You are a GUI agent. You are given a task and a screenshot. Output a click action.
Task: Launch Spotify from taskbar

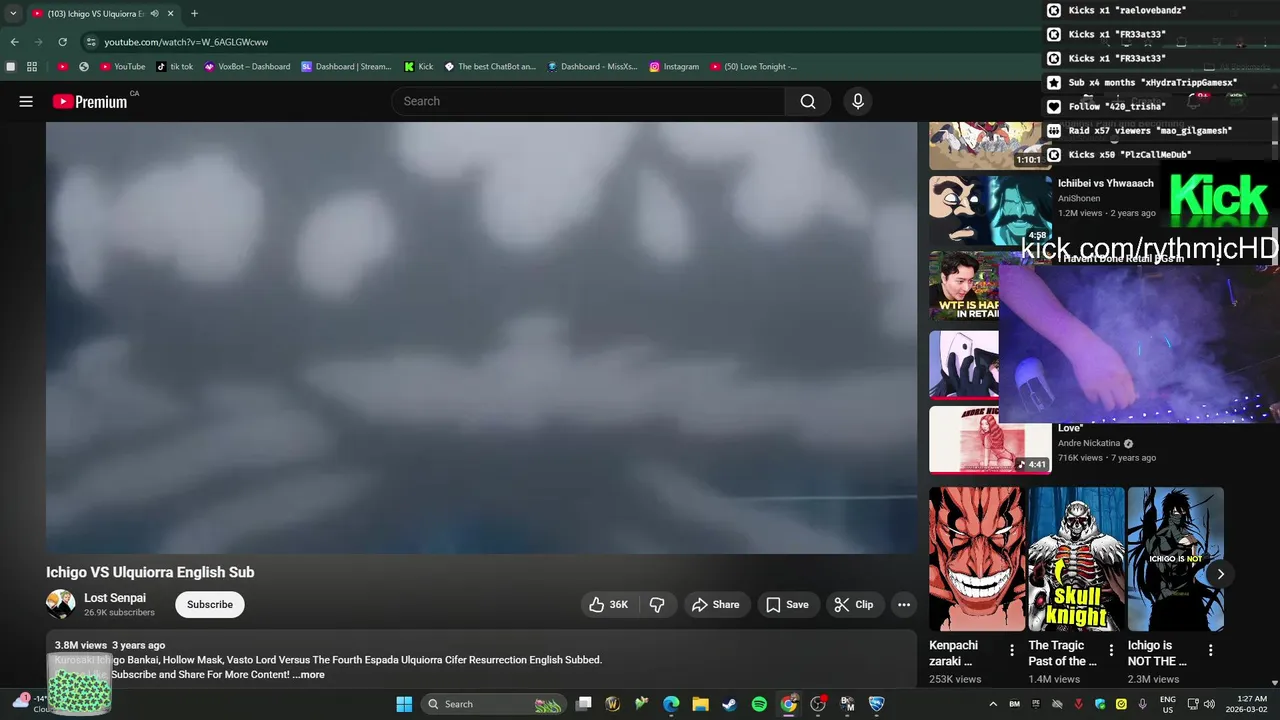click(x=759, y=704)
